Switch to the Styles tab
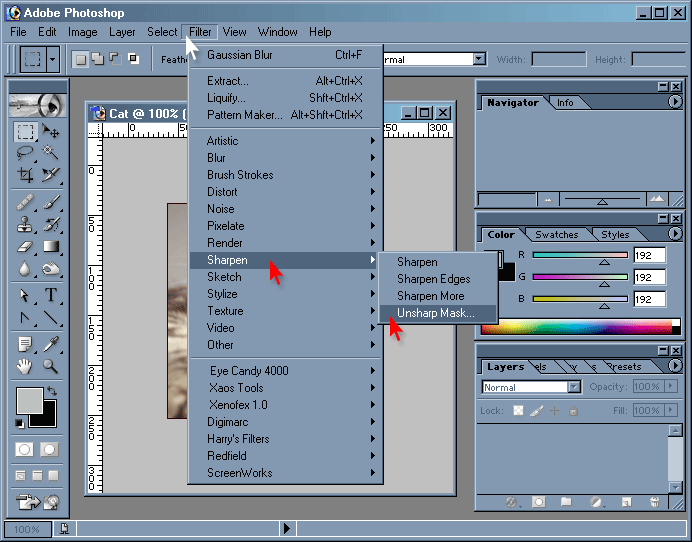This screenshot has height=542, width=692. click(x=615, y=235)
